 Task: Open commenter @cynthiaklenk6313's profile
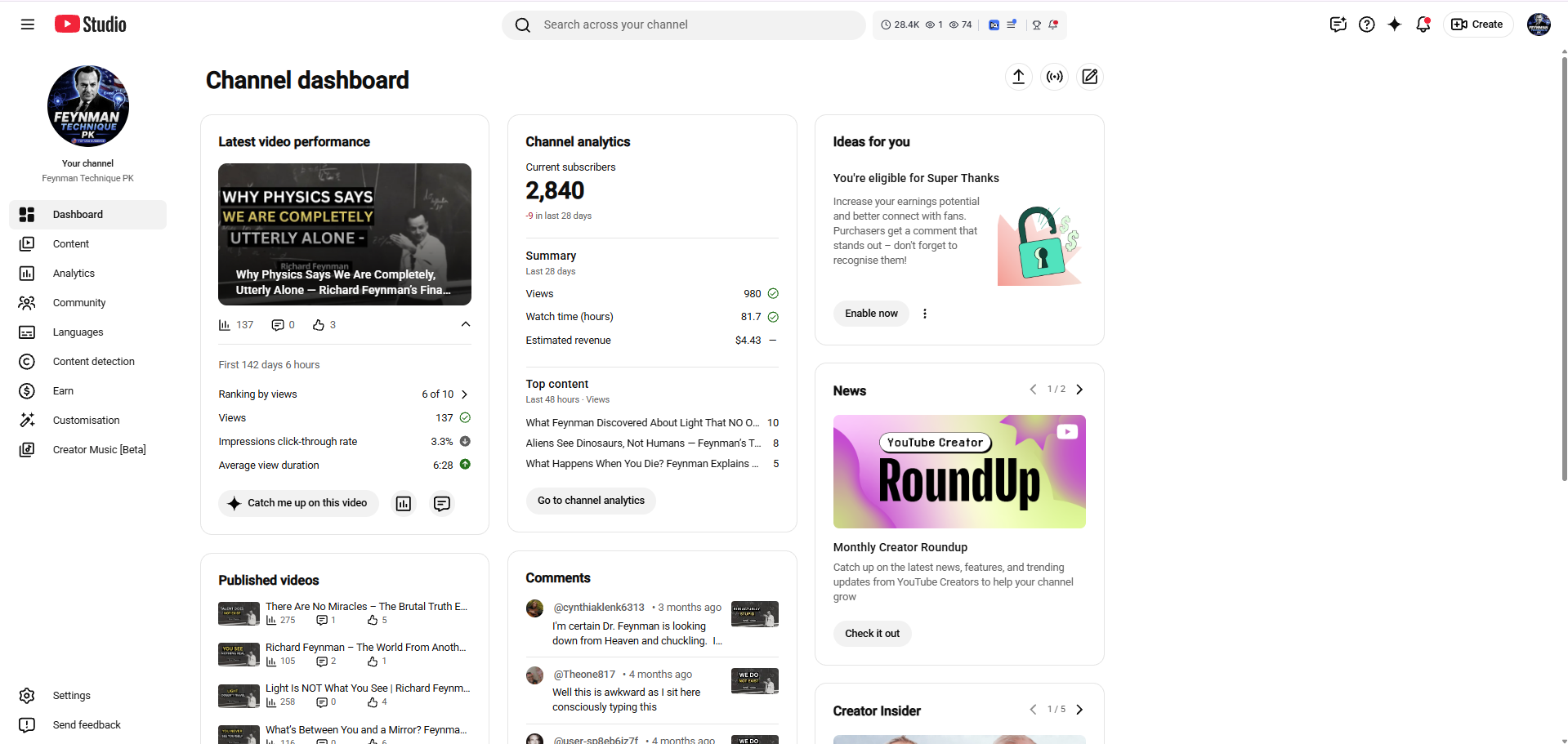coord(599,608)
